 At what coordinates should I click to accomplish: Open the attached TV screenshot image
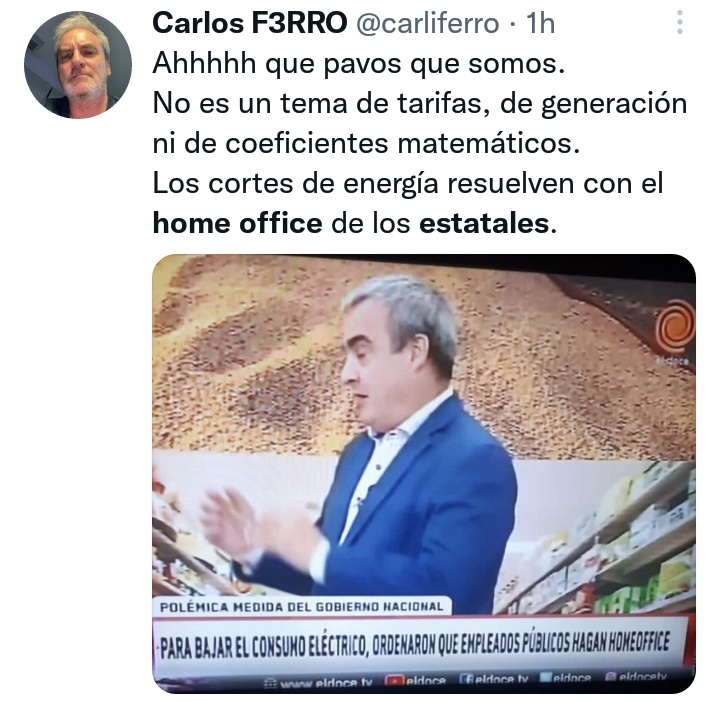(x=424, y=473)
